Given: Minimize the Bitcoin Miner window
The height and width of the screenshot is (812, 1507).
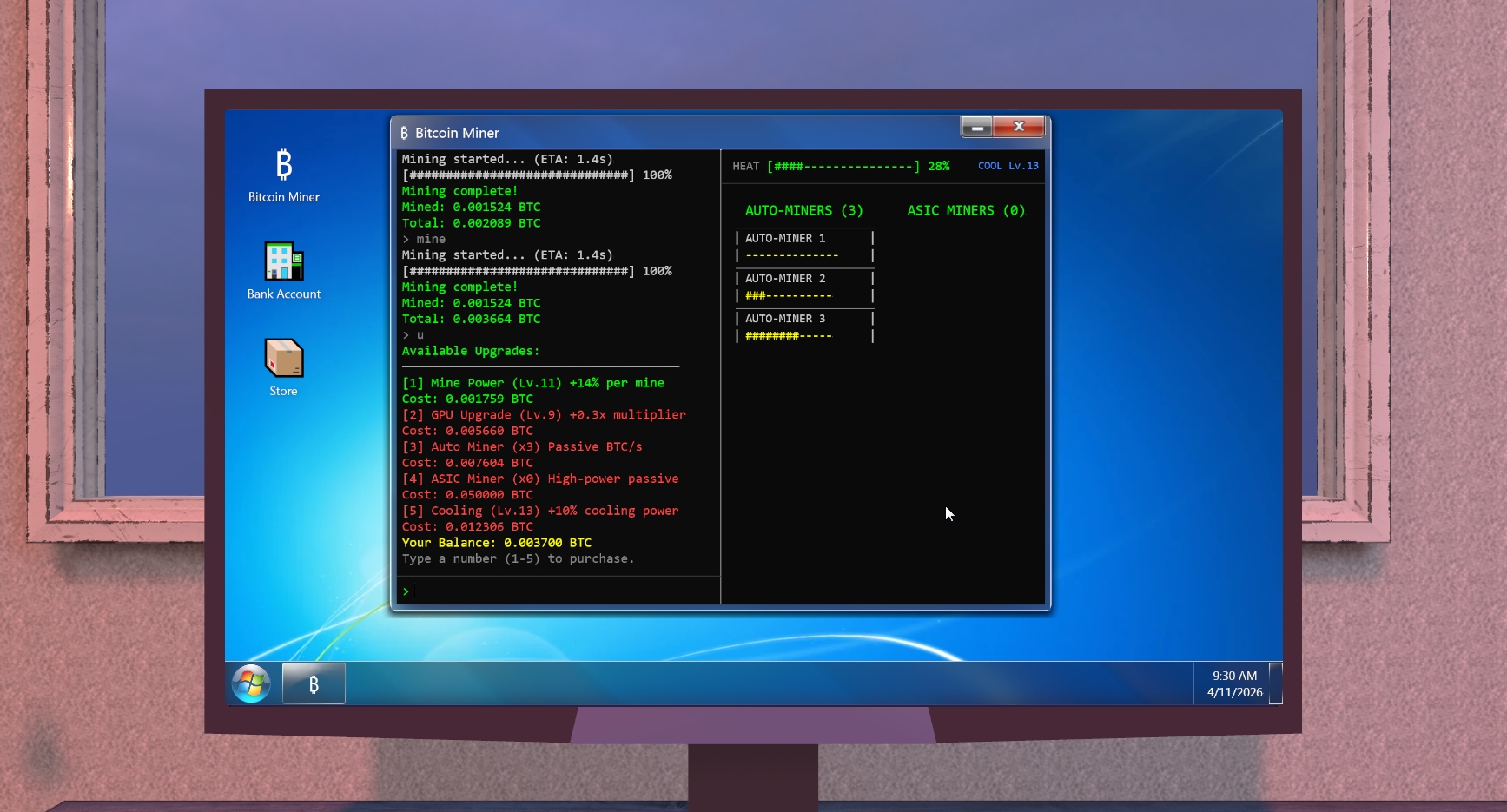Looking at the screenshot, I should tap(976, 128).
